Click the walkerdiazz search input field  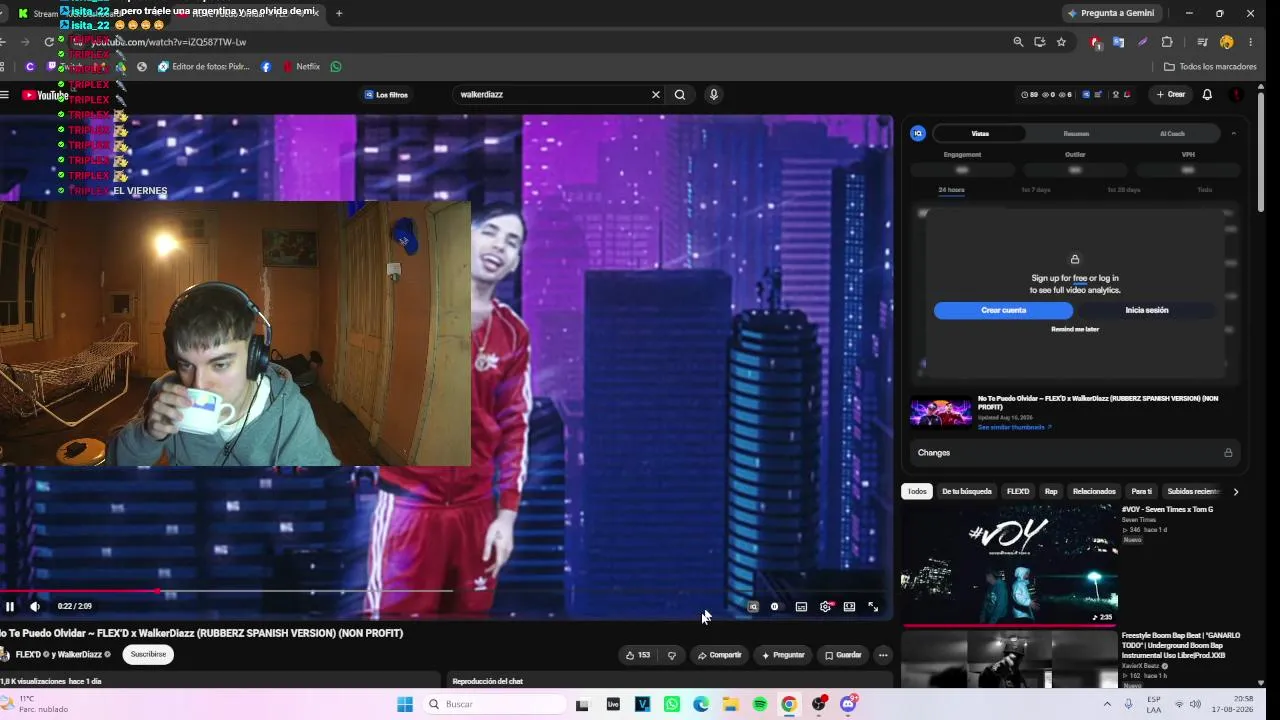pos(550,94)
